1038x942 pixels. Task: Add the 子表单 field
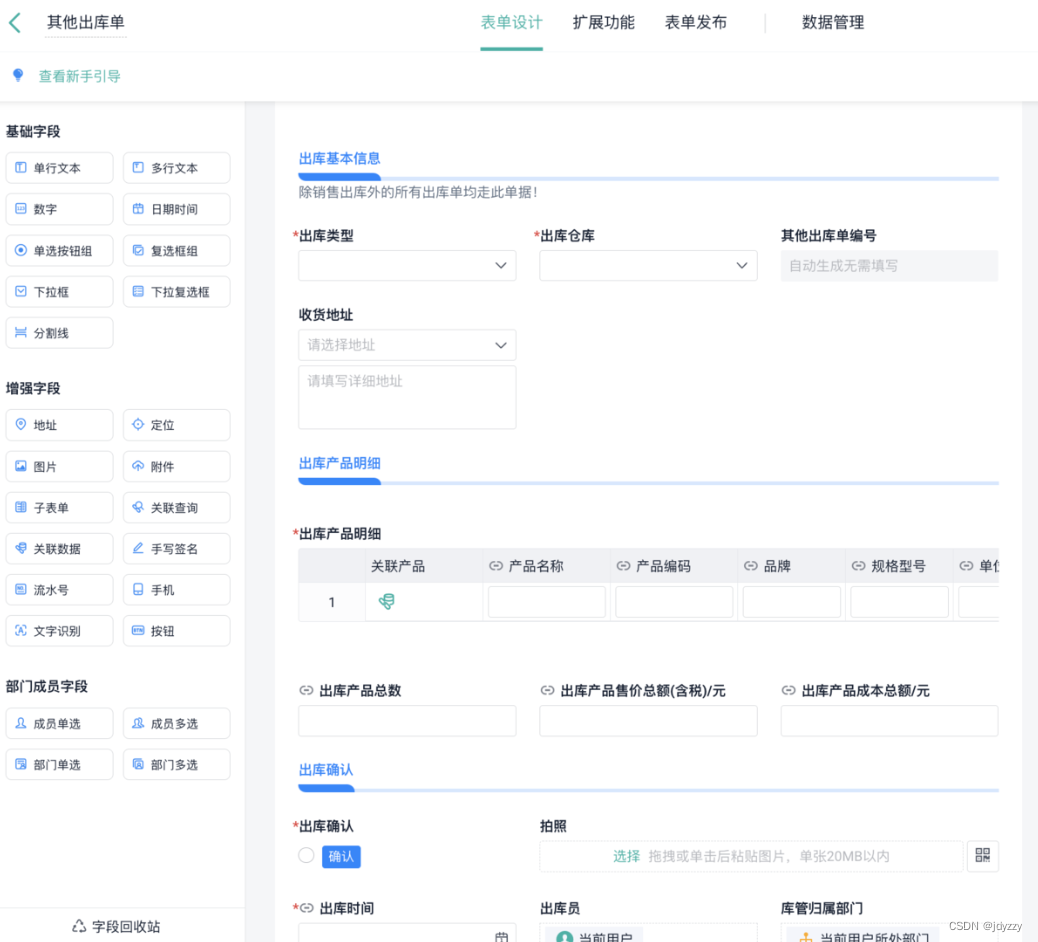click(x=60, y=508)
